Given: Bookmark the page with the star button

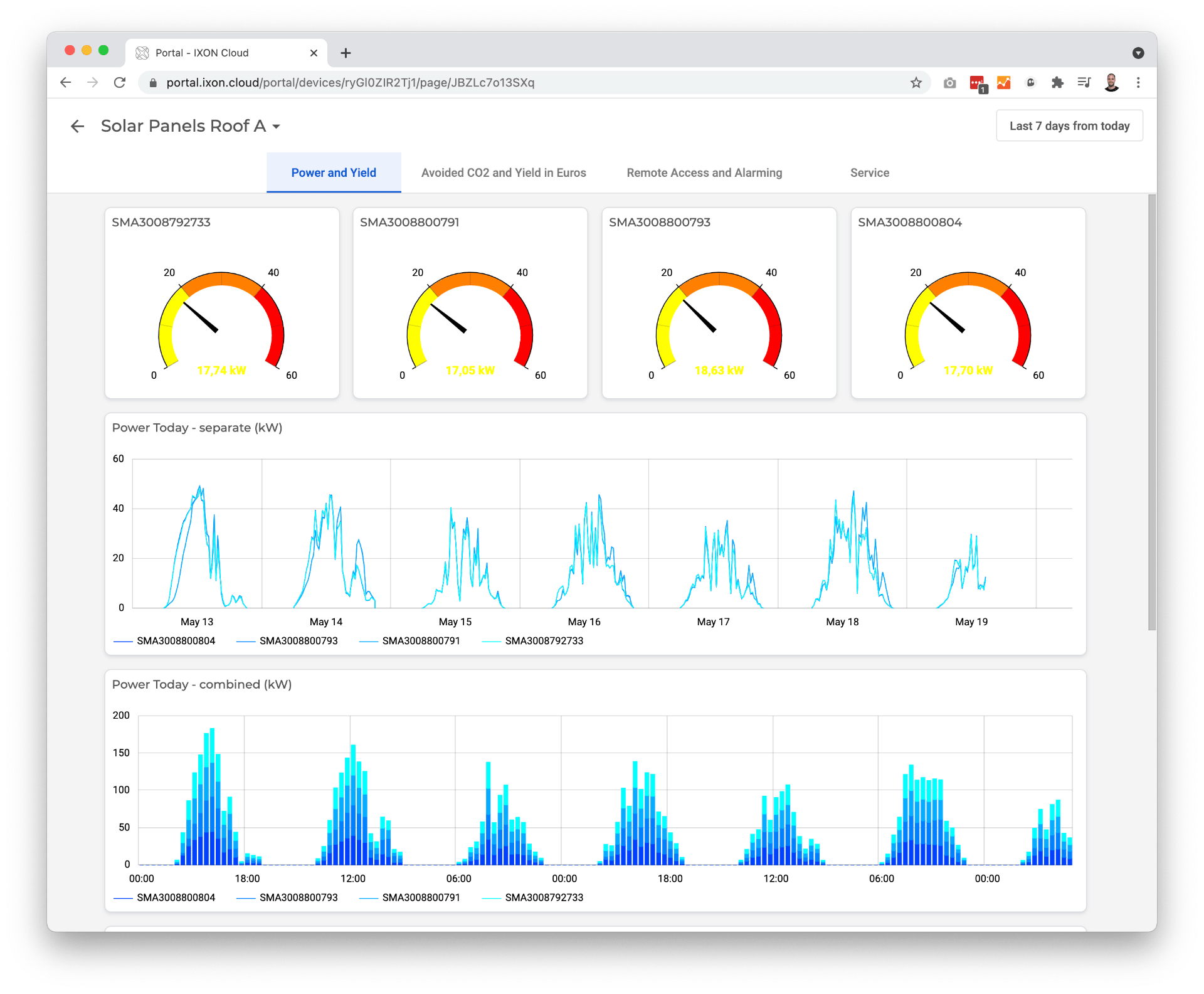Looking at the screenshot, I should pyautogui.click(x=915, y=82).
